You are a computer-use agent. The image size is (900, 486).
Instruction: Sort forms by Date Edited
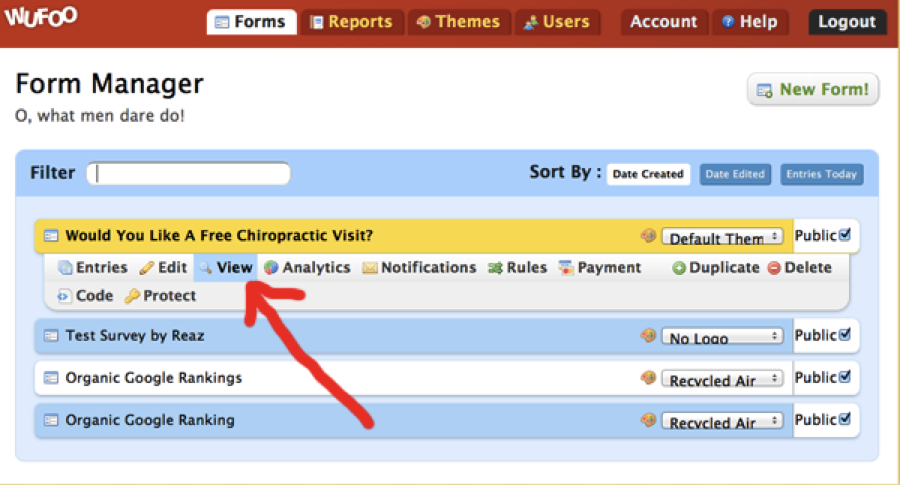coord(735,174)
